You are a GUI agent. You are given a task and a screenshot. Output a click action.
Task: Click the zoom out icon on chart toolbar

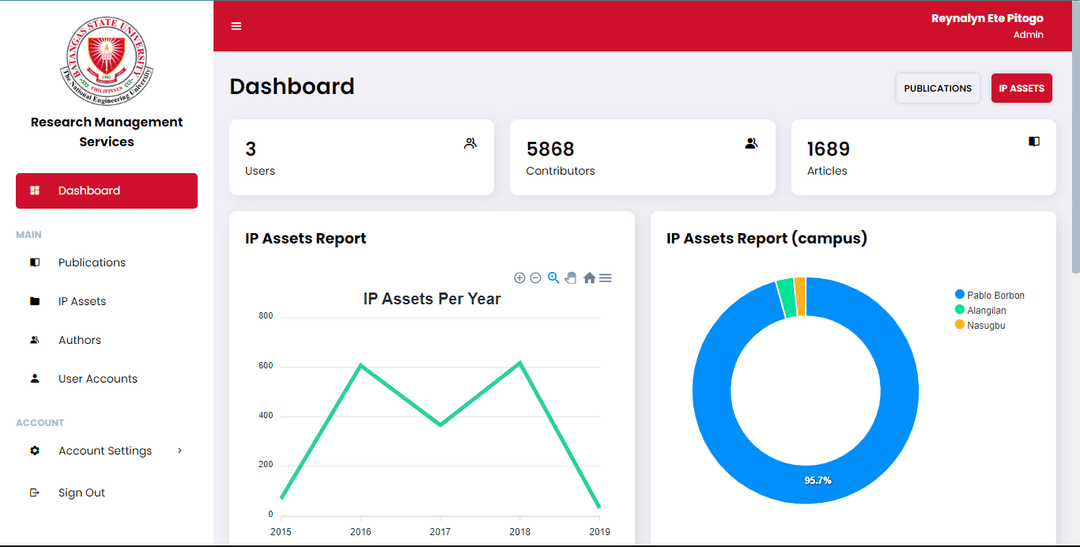tap(535, 278)
